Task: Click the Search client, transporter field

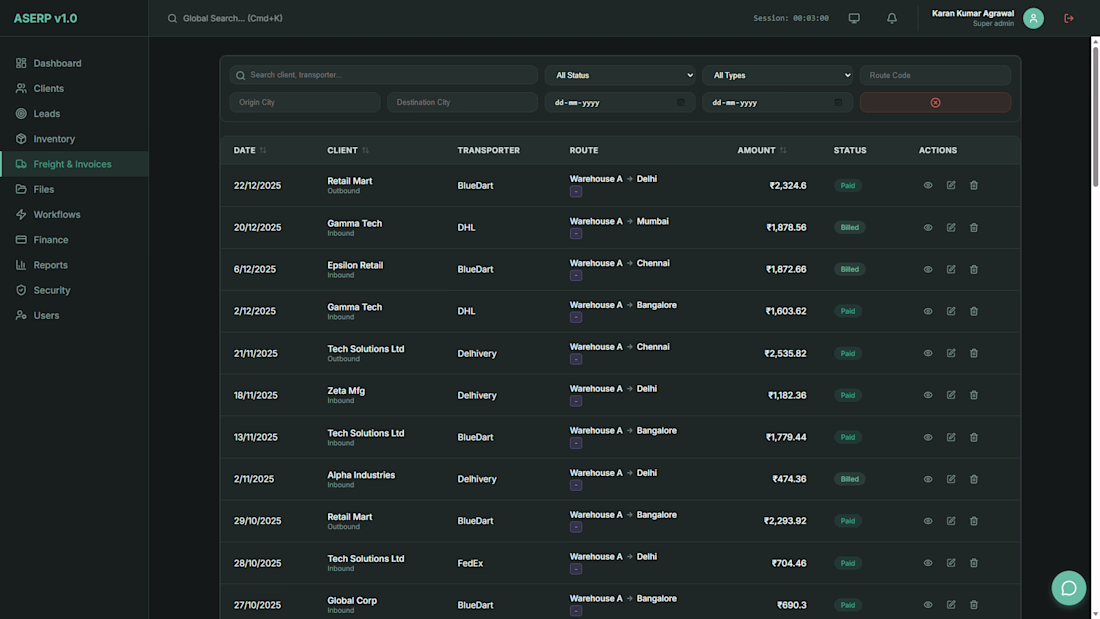Action: point(384,75)
